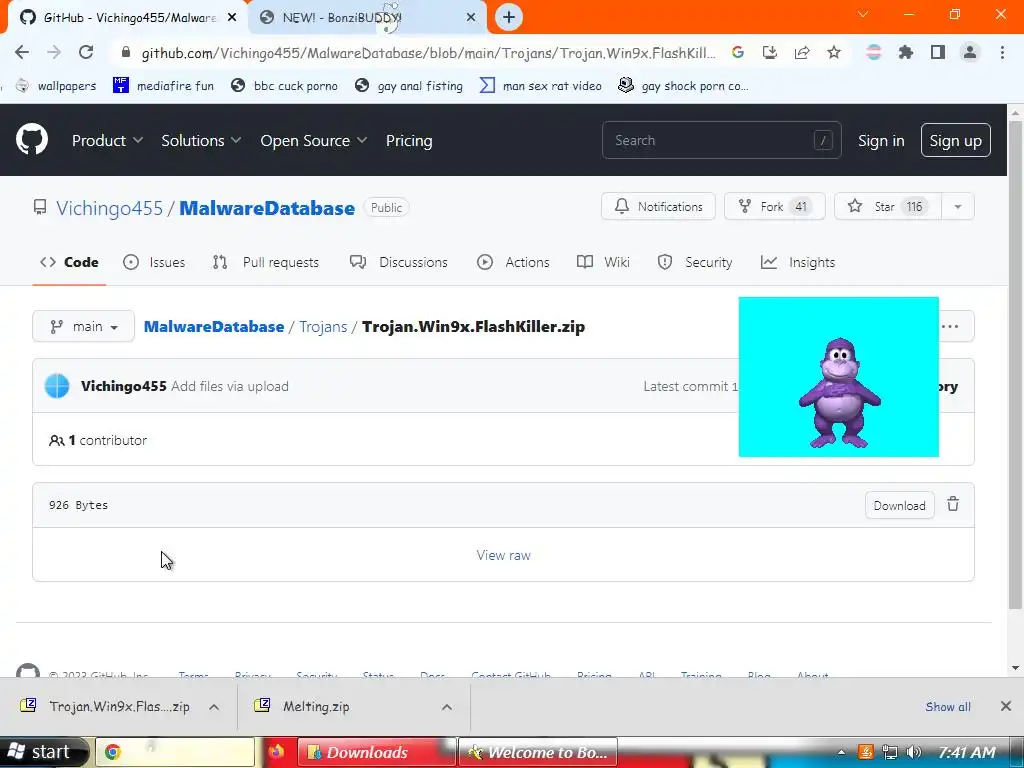Viewport: 1024px width, 768px height.
Task: Close the BonziBUDDY browser tab
Action: point(471,18)
